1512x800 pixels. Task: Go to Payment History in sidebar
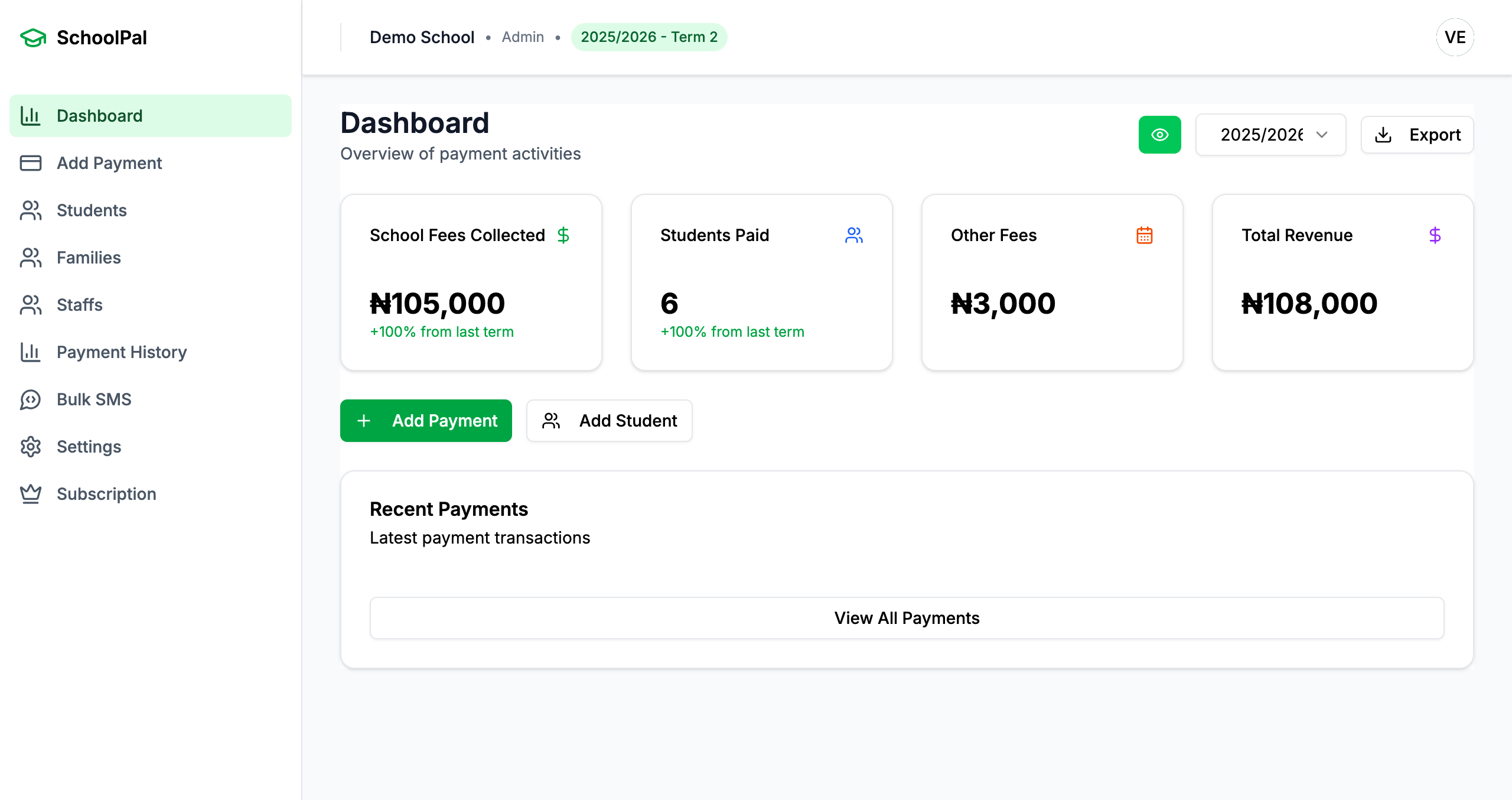pyautogui.click(x=122, y=352)
